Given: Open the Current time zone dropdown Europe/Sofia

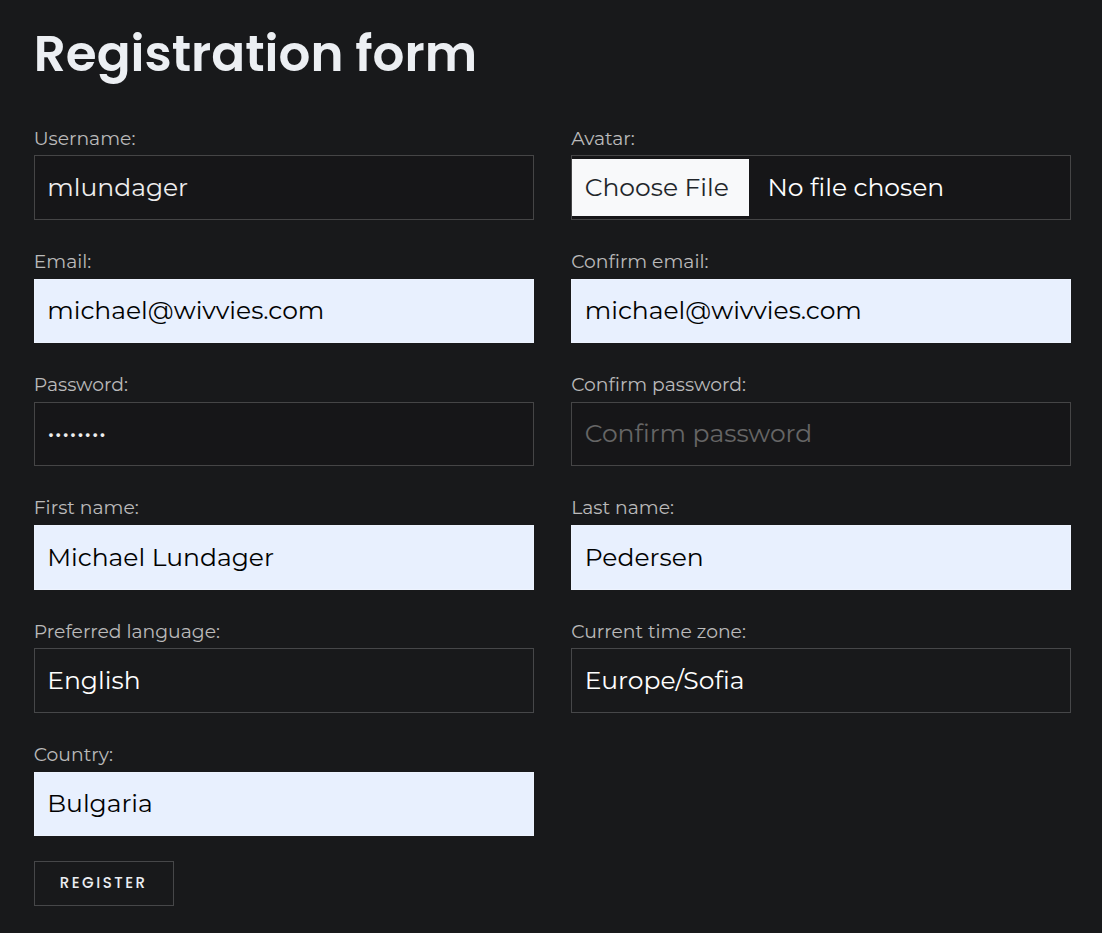Looking at the screenshot, I should [x=821, y=681].
